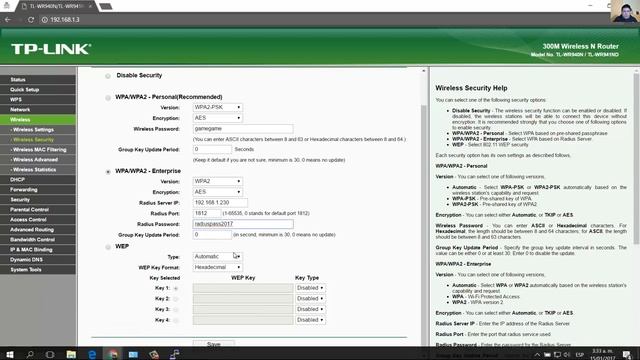Click help panel vertical scrollbar

pos(636,159)
